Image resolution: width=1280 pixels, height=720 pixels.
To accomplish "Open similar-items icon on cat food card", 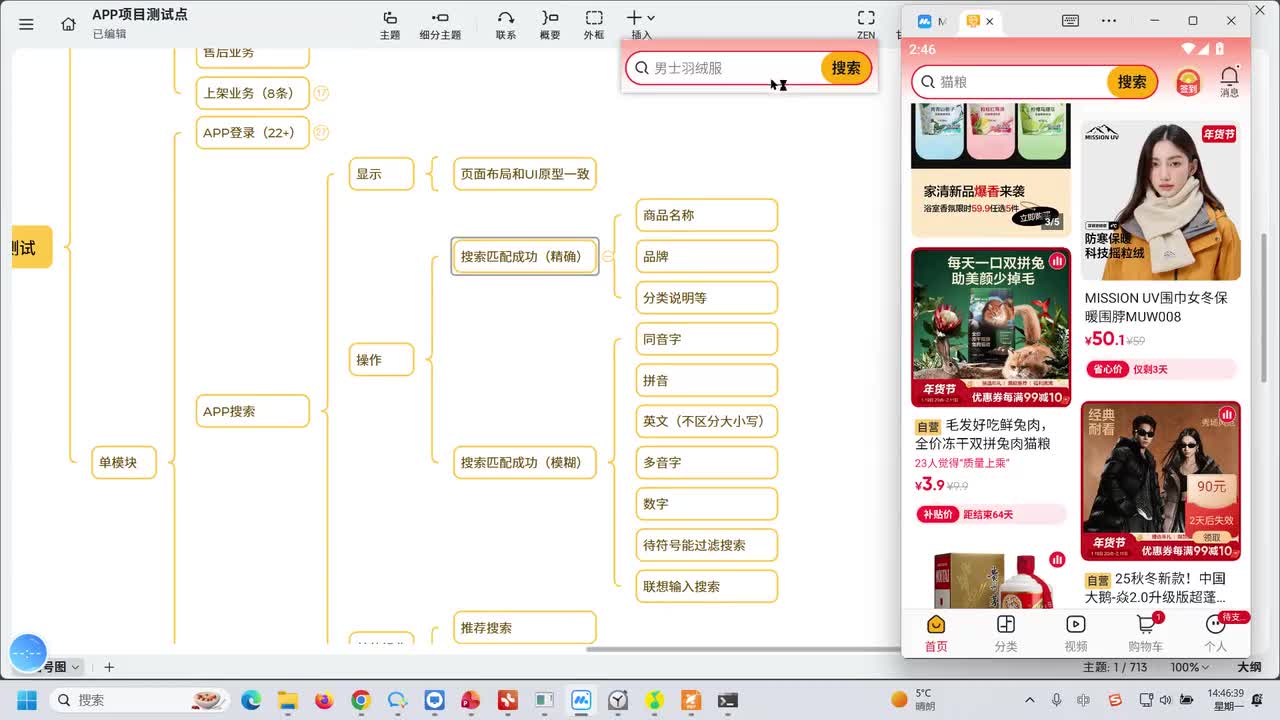I will pyautogui.click(x=1057, y=261).
